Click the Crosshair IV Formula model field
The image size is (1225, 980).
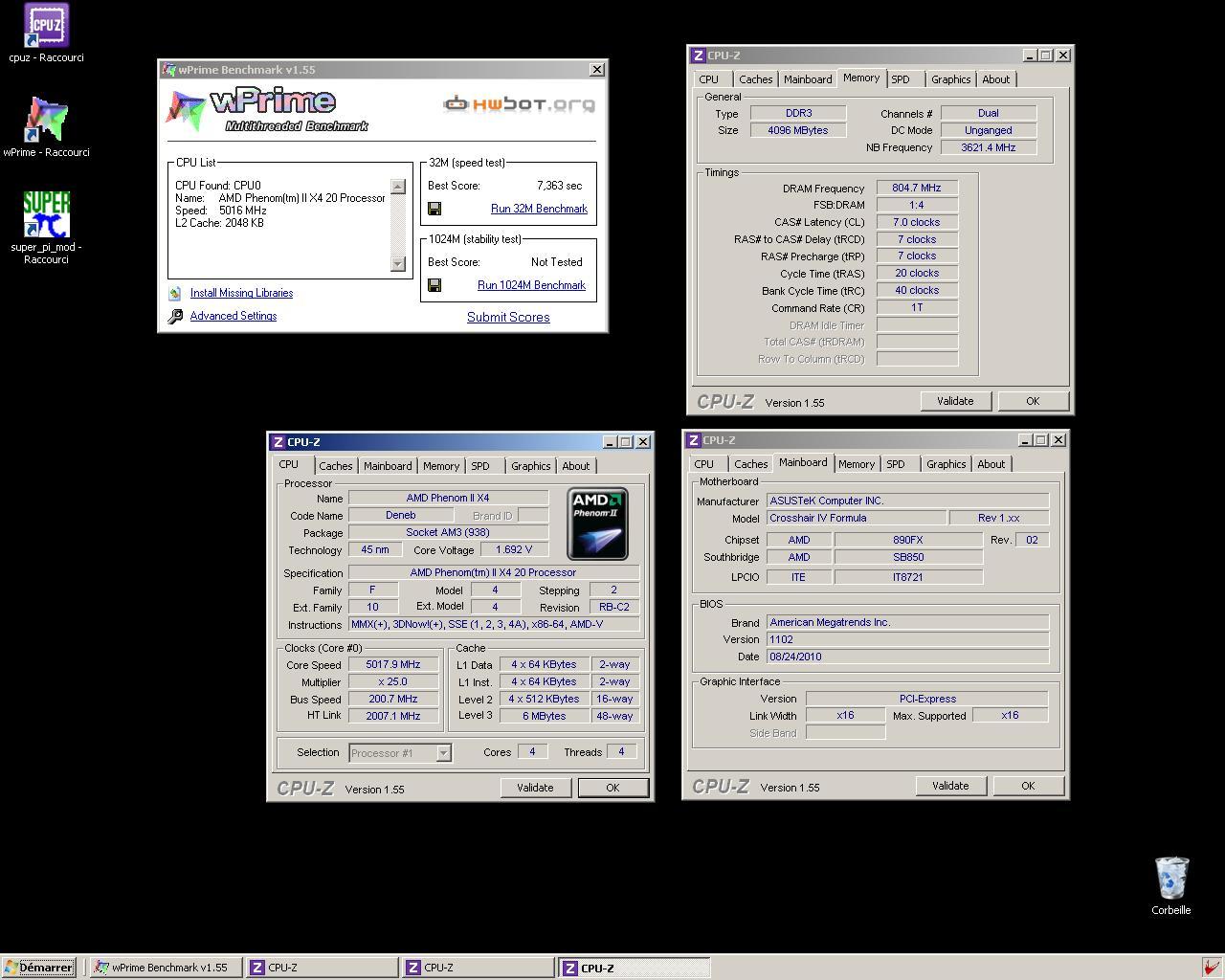(856, 518)
